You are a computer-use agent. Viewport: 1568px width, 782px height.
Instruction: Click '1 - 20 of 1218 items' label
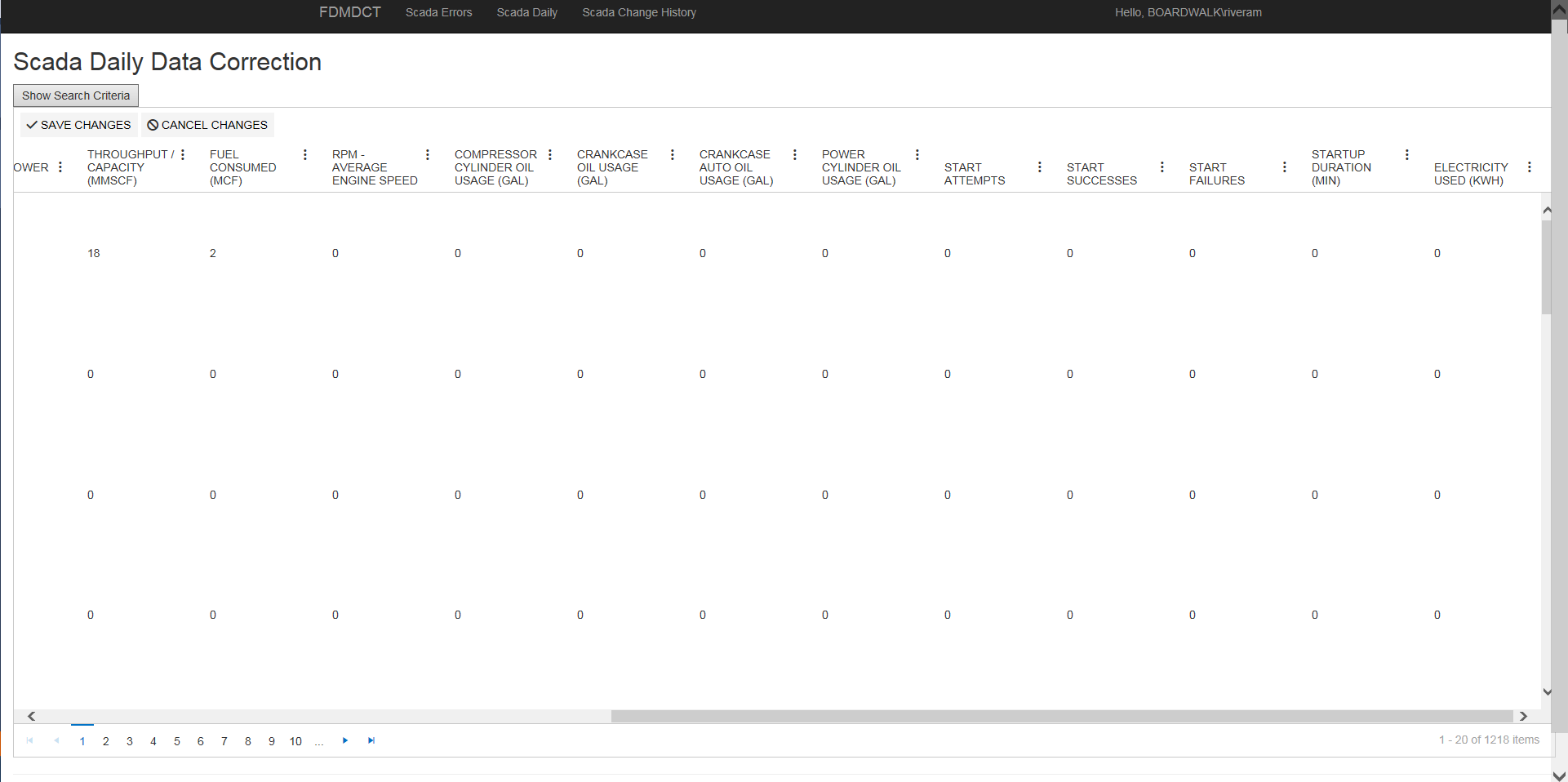pos(1489,740)
